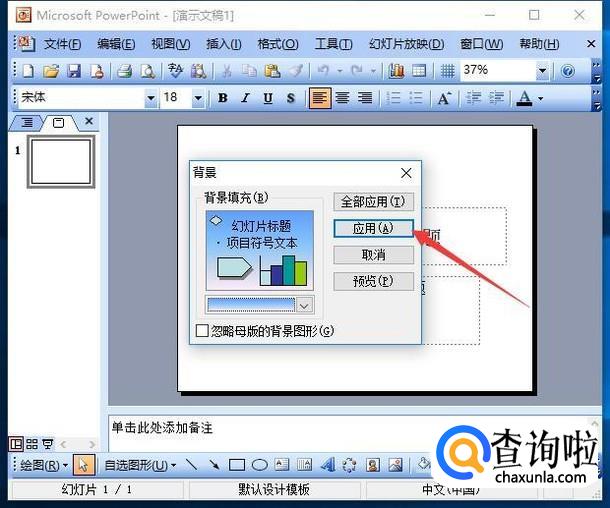Select Align Left alignment

pyautogui.click(x=320, y=98)
